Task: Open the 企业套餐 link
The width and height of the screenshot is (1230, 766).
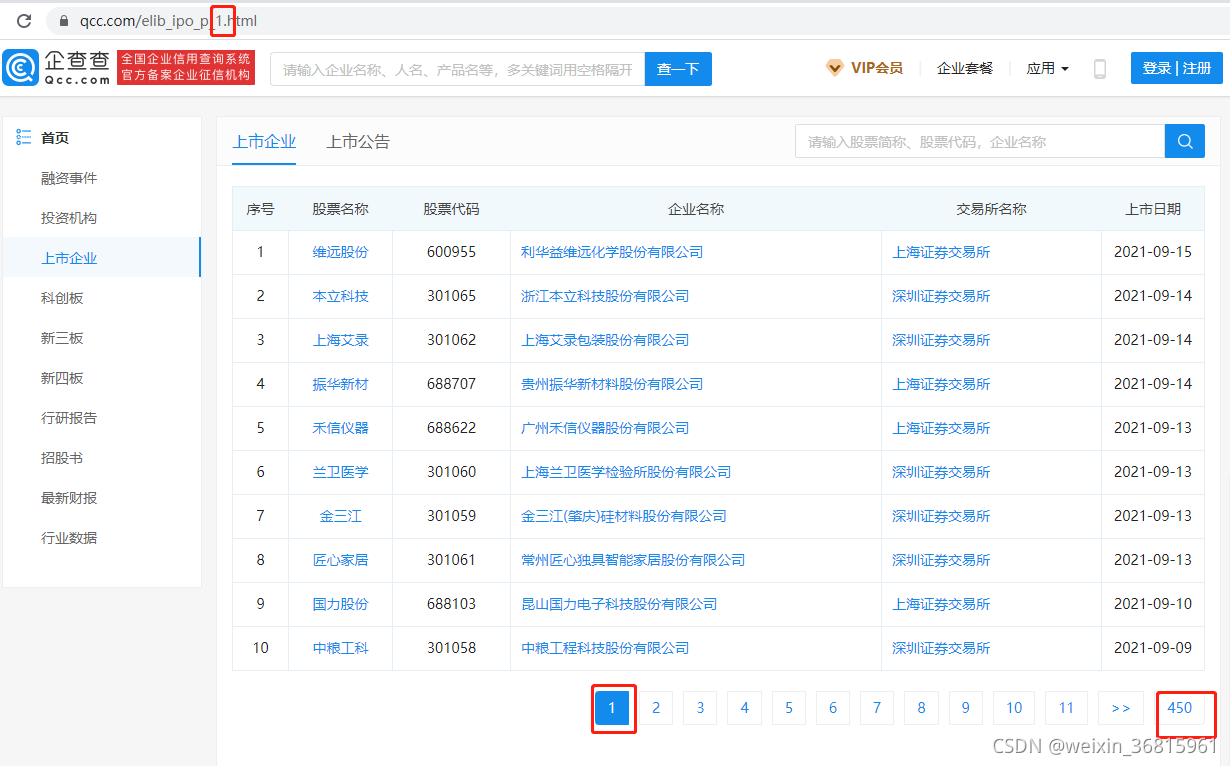Action: click(965, 68)
